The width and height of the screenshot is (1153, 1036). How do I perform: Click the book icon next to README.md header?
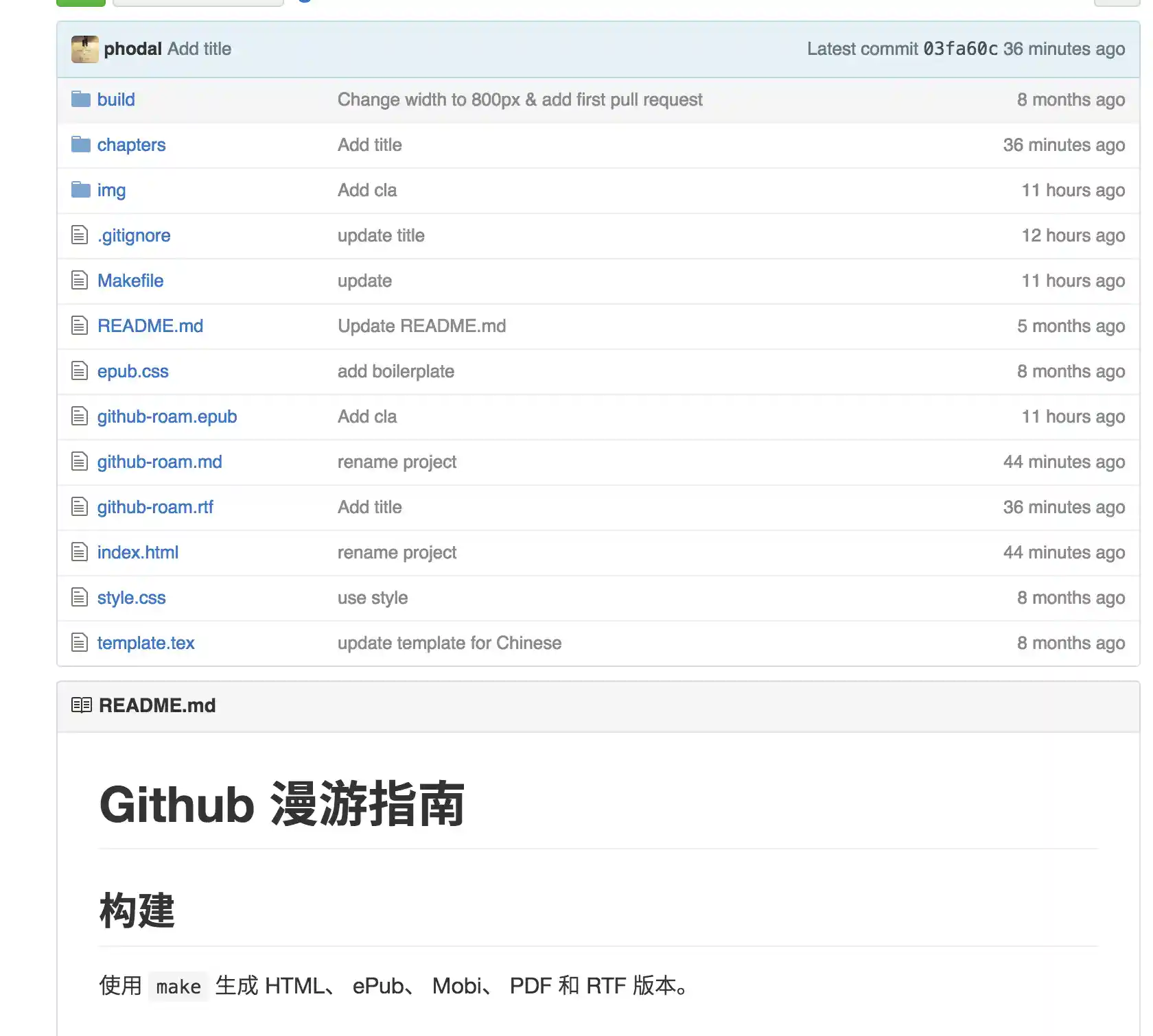coord(82,704)
